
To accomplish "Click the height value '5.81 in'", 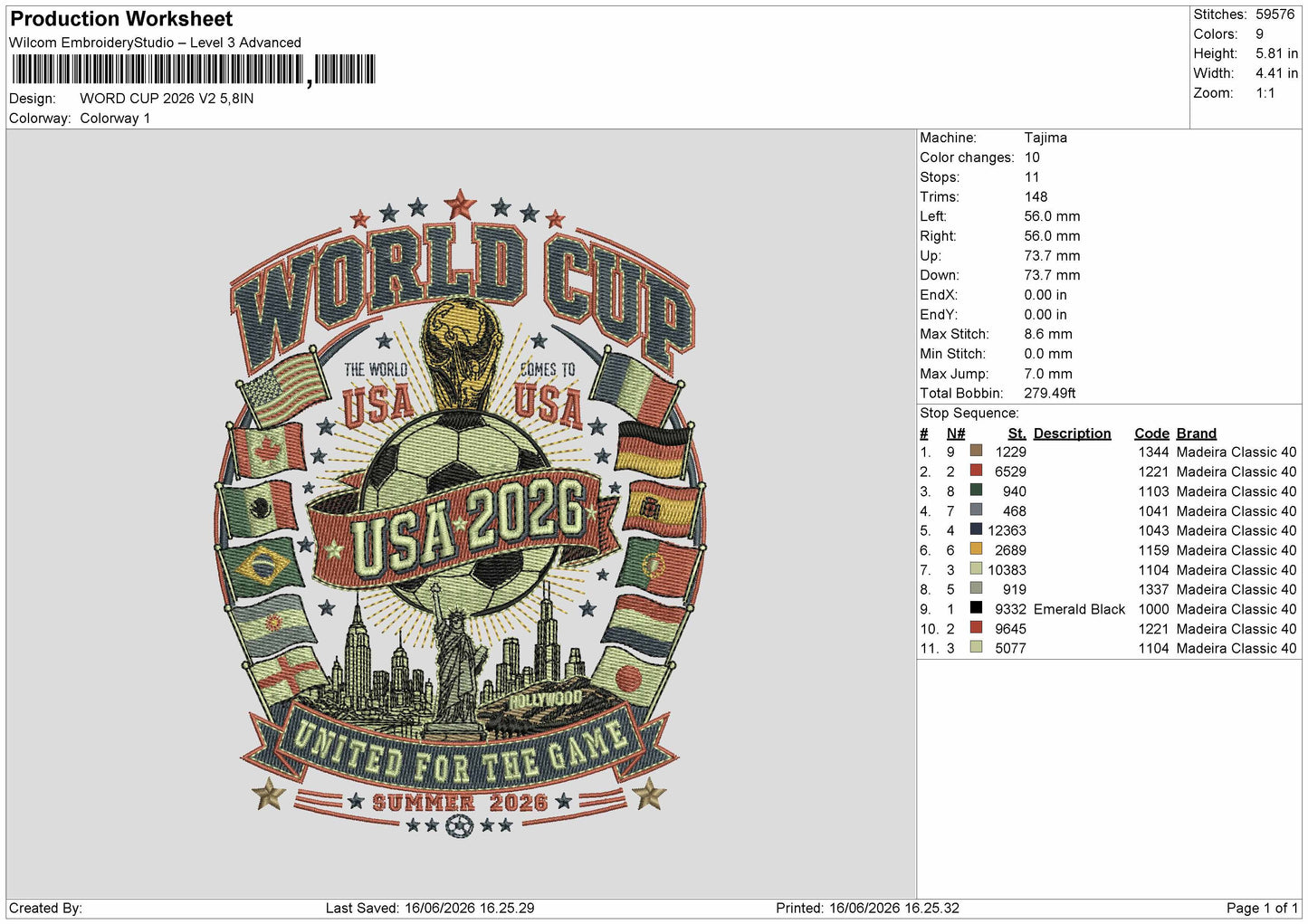I will 1276,54.
